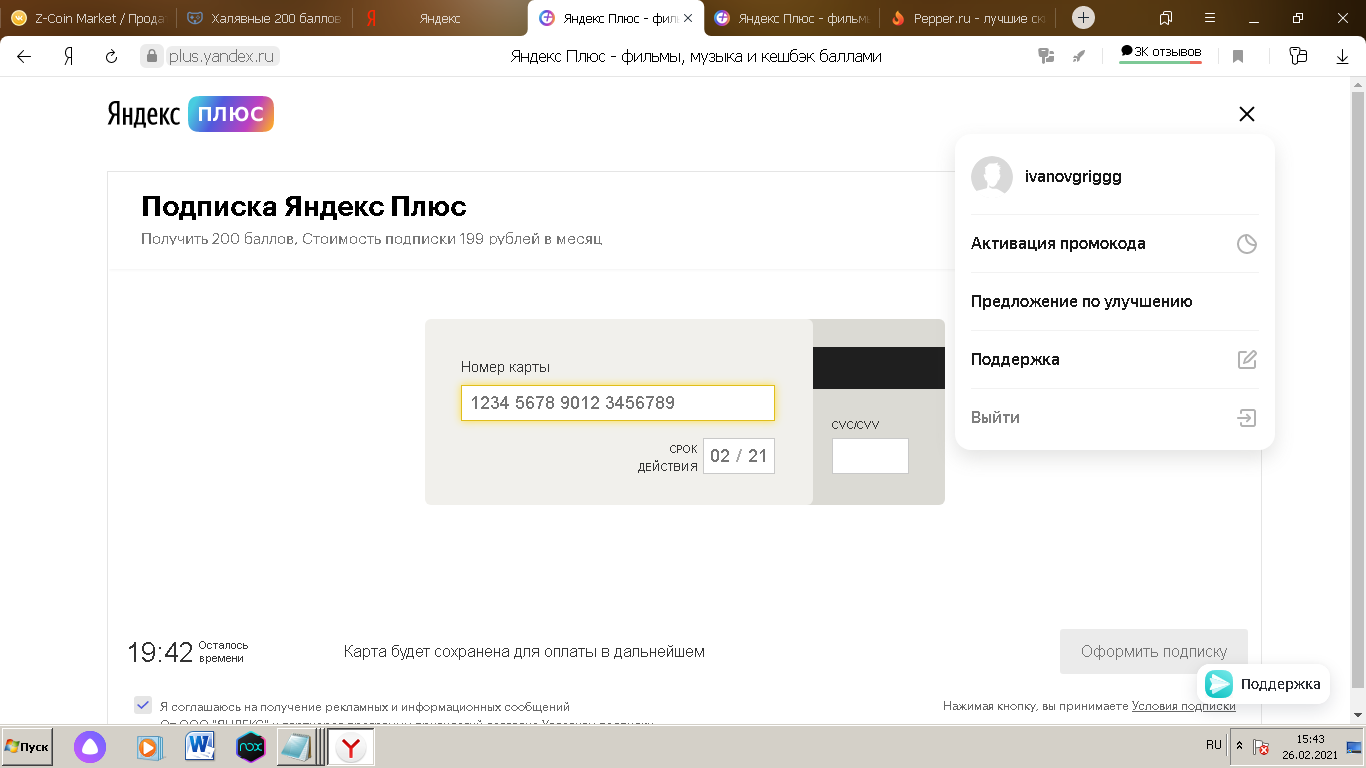The image size is (1366, 768).
Task: Open the Поддержка chat widget
Action: [x=1263, y=684]
